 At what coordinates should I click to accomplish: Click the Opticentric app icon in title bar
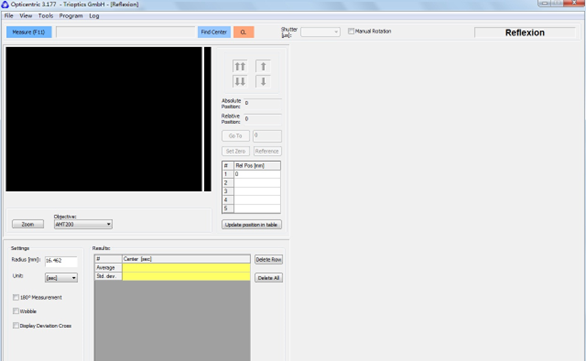pyautogui.click(x=5, y=4)
